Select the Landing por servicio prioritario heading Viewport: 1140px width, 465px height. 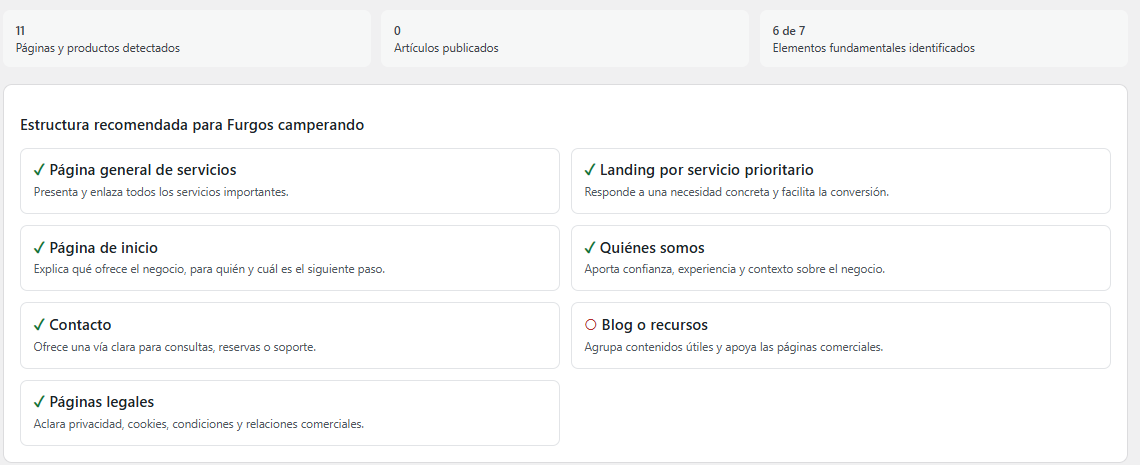pyautogui.click(x=707, y=170)
